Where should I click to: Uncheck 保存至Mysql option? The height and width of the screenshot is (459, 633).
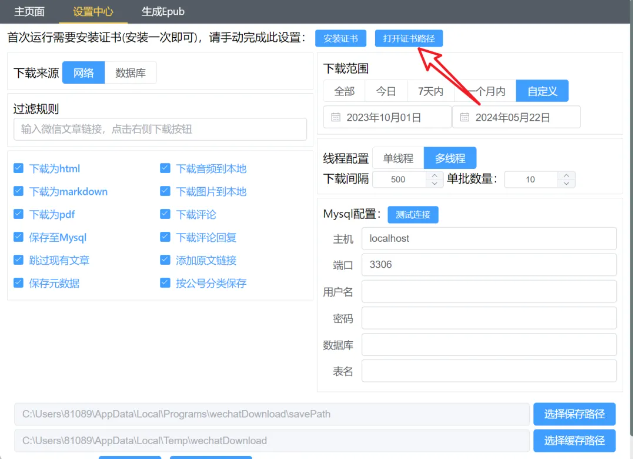point(19,238)
